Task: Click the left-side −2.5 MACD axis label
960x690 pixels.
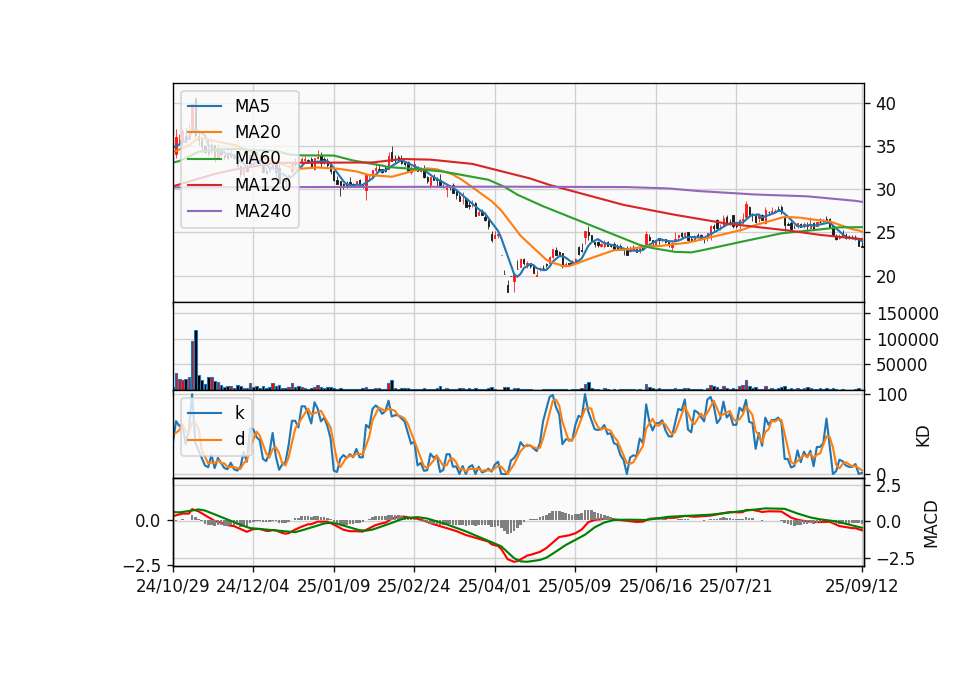Action: (x=143, y=564)
